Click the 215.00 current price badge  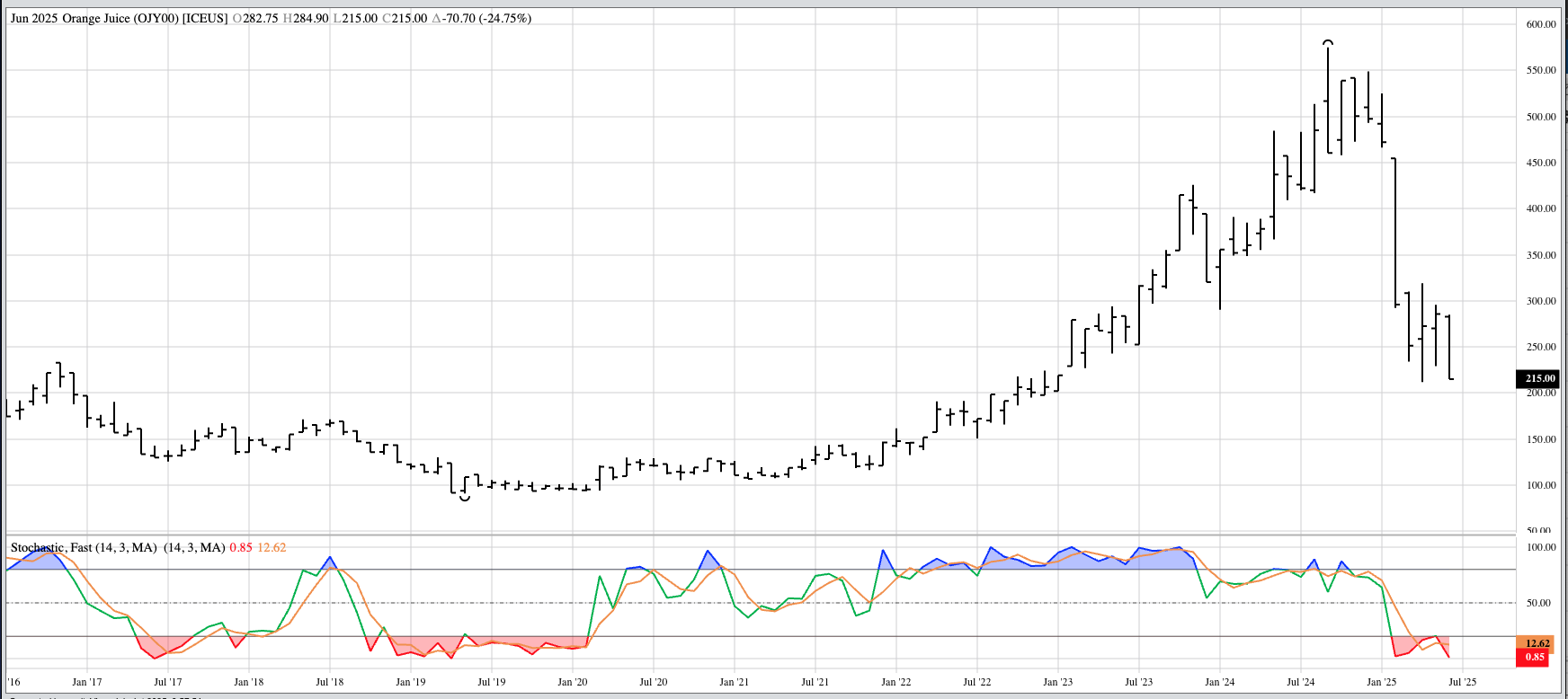point(1538,379)
